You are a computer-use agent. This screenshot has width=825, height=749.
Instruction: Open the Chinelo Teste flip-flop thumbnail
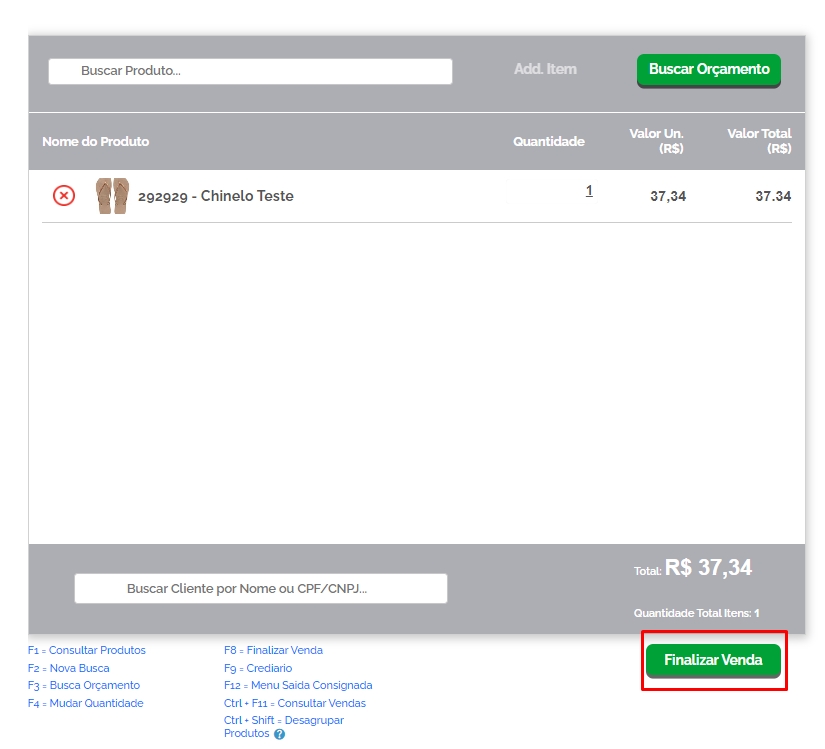click(x=112, y=196)
